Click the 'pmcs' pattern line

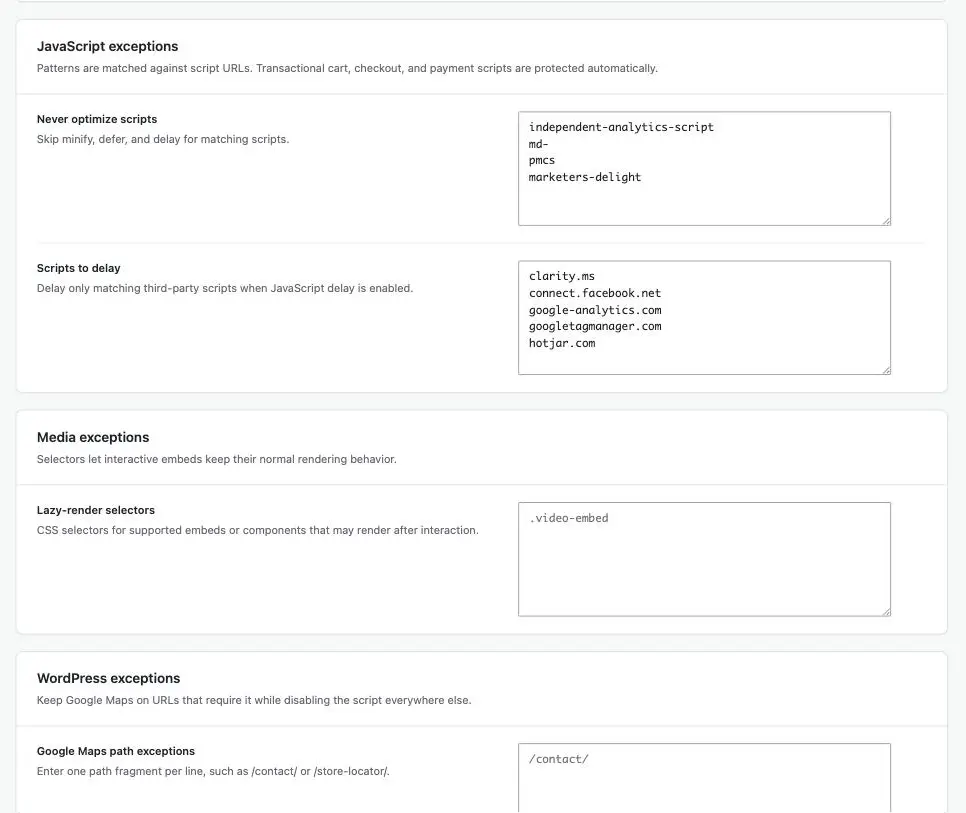542,160
